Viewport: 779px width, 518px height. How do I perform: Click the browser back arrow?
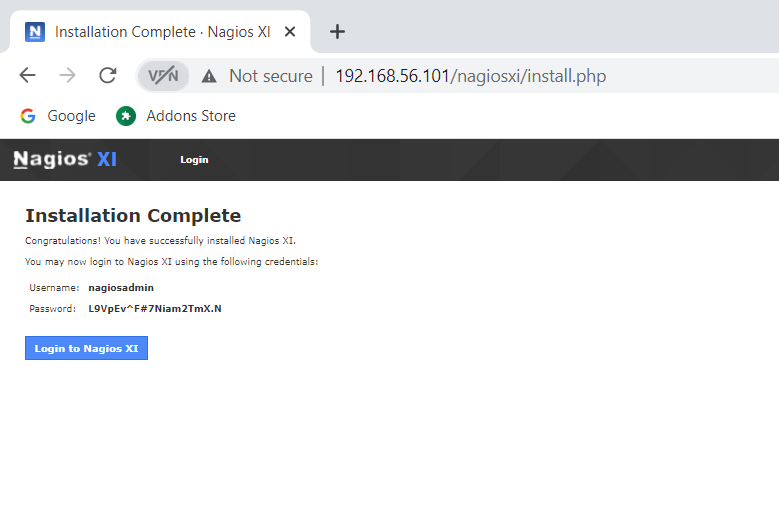click(x=27, y=75)
